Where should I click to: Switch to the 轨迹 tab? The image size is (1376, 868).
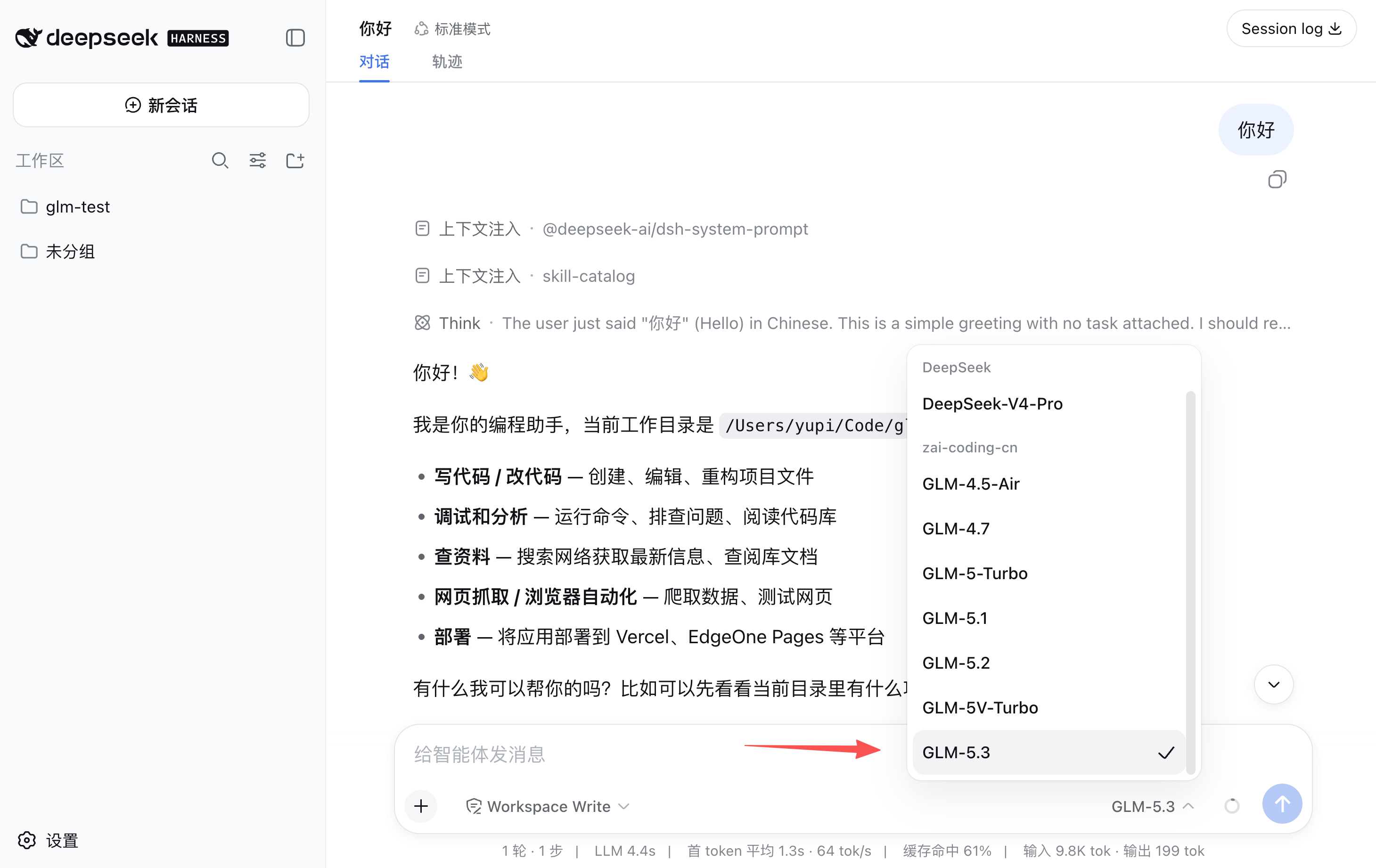447,62
